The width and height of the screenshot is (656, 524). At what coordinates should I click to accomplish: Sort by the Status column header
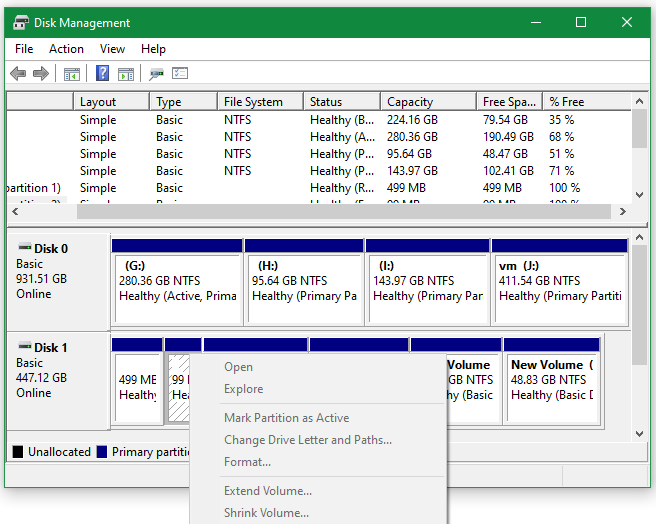pyautogui.click(x=342, y=102)
